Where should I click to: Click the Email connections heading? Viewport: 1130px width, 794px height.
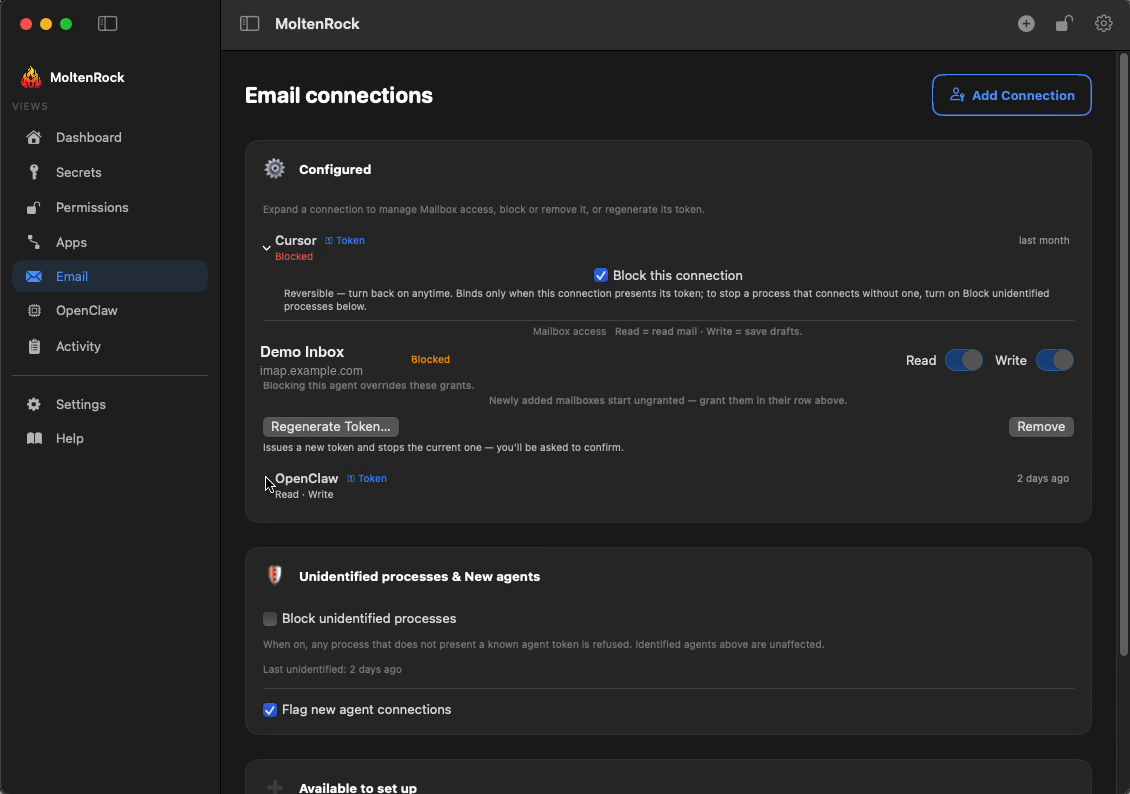point(339,95)
